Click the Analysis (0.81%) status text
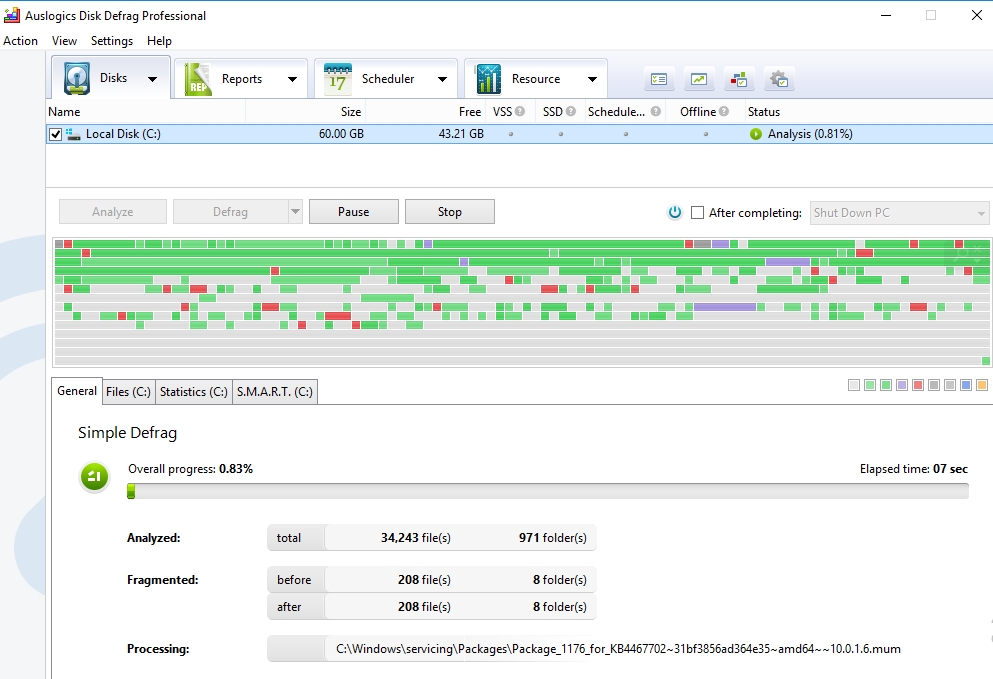The image size is (993, 679). pyautogui.click(x=810, y=134)
